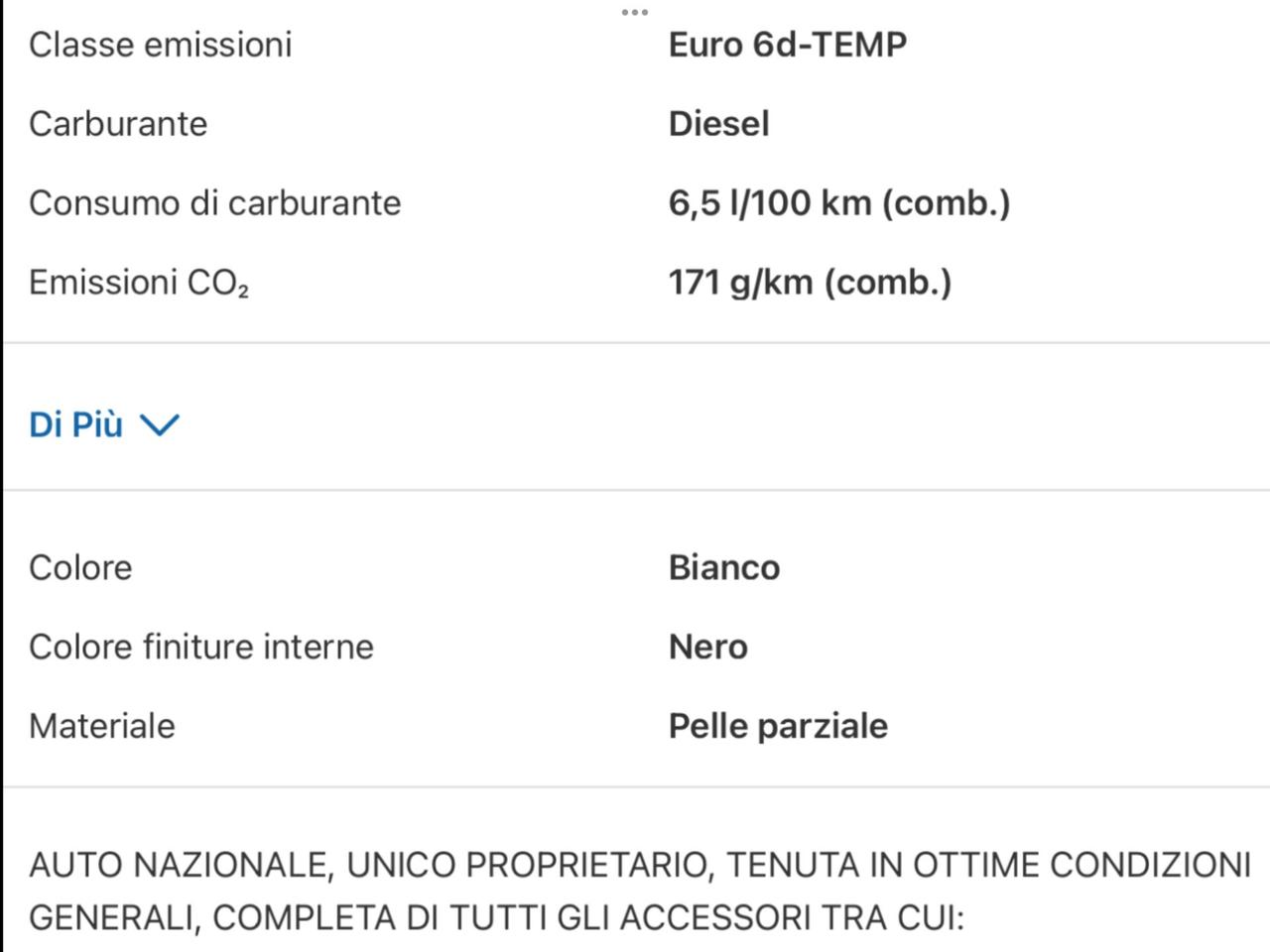The width and height of the screenshot is (1270, 952).
Task: Tap the three-dot handle at top
Action: point(635,12)
